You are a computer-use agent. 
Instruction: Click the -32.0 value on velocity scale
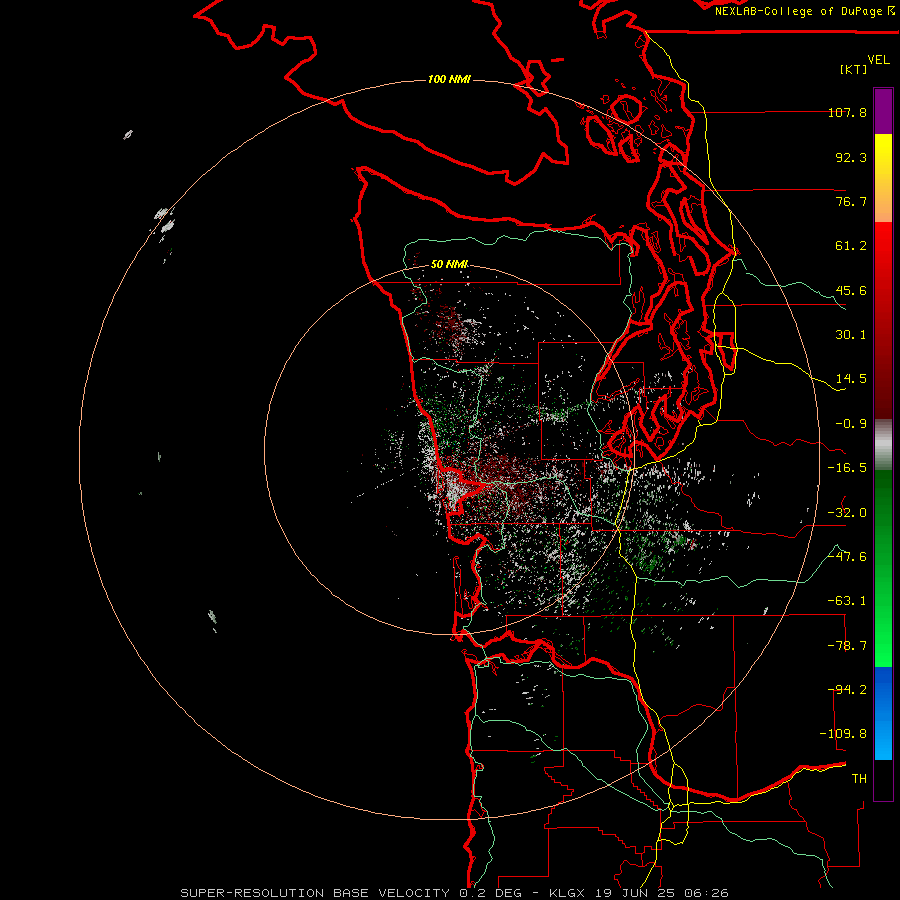(847, 513)
